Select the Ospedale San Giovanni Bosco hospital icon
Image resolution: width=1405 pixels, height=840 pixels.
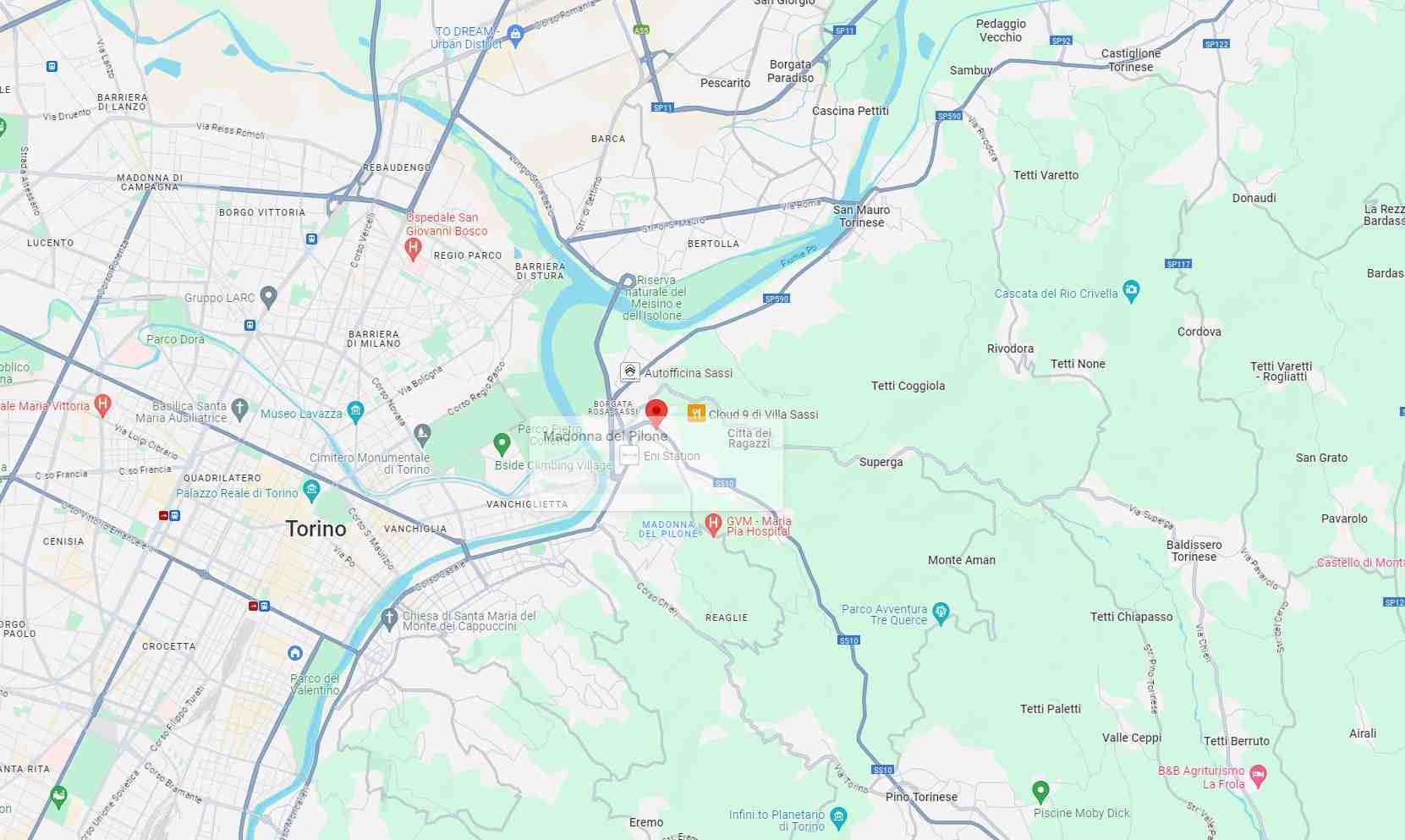[x=413, y=249]
